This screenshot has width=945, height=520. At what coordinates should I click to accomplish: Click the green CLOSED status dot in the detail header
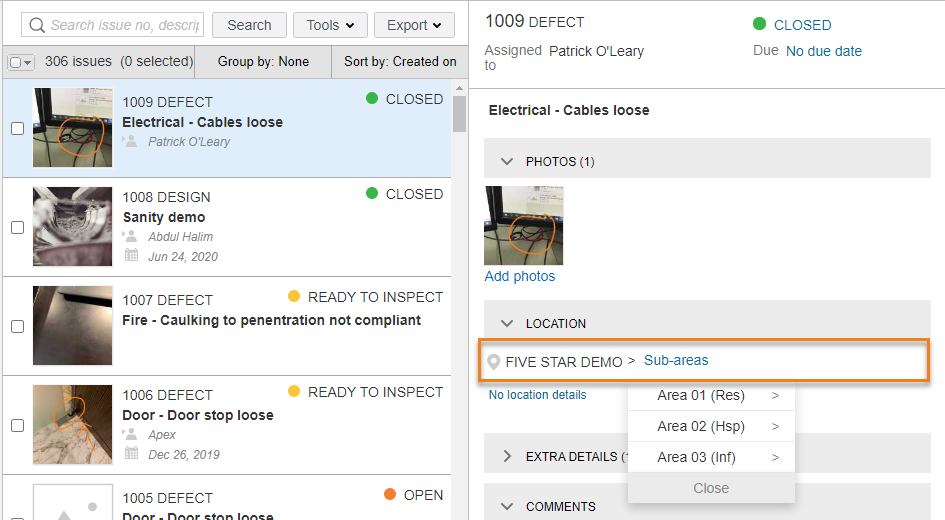pos(759,24)
